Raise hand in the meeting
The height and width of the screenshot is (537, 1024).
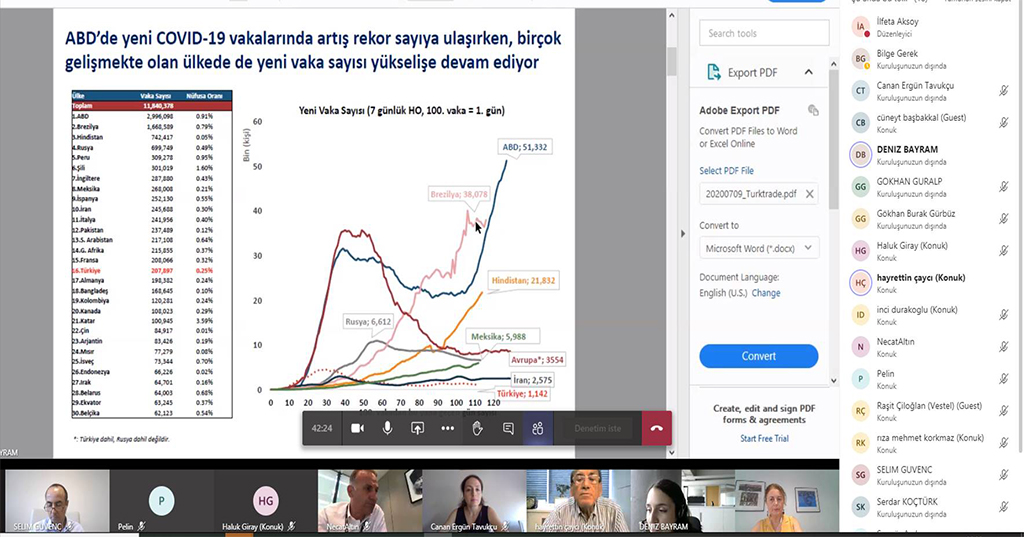pyautogui.click(x=477, y=429)
